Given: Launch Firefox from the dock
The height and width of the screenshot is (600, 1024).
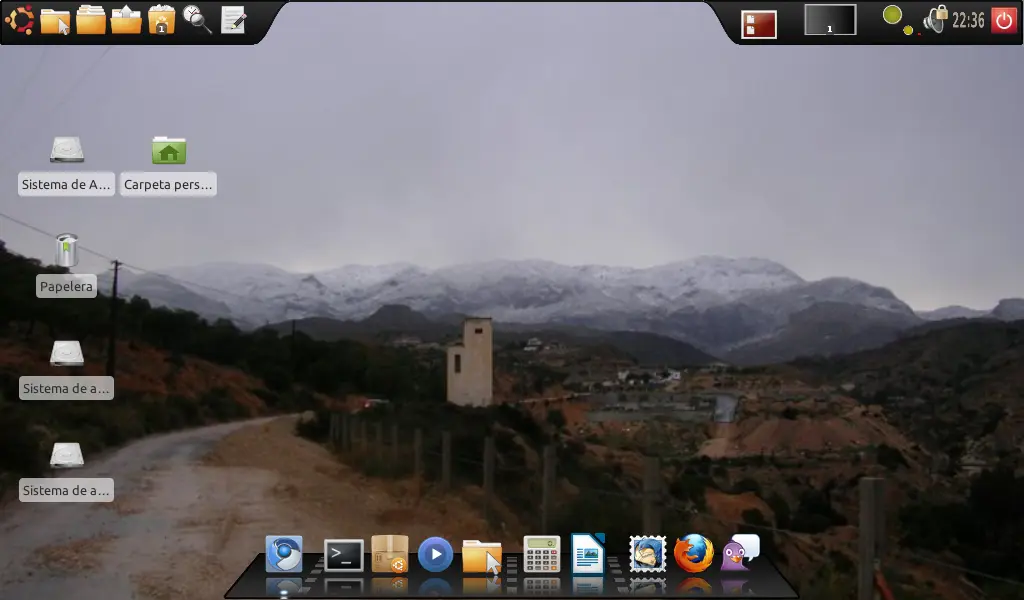Looking at the screenshot, I should point(694,554).
